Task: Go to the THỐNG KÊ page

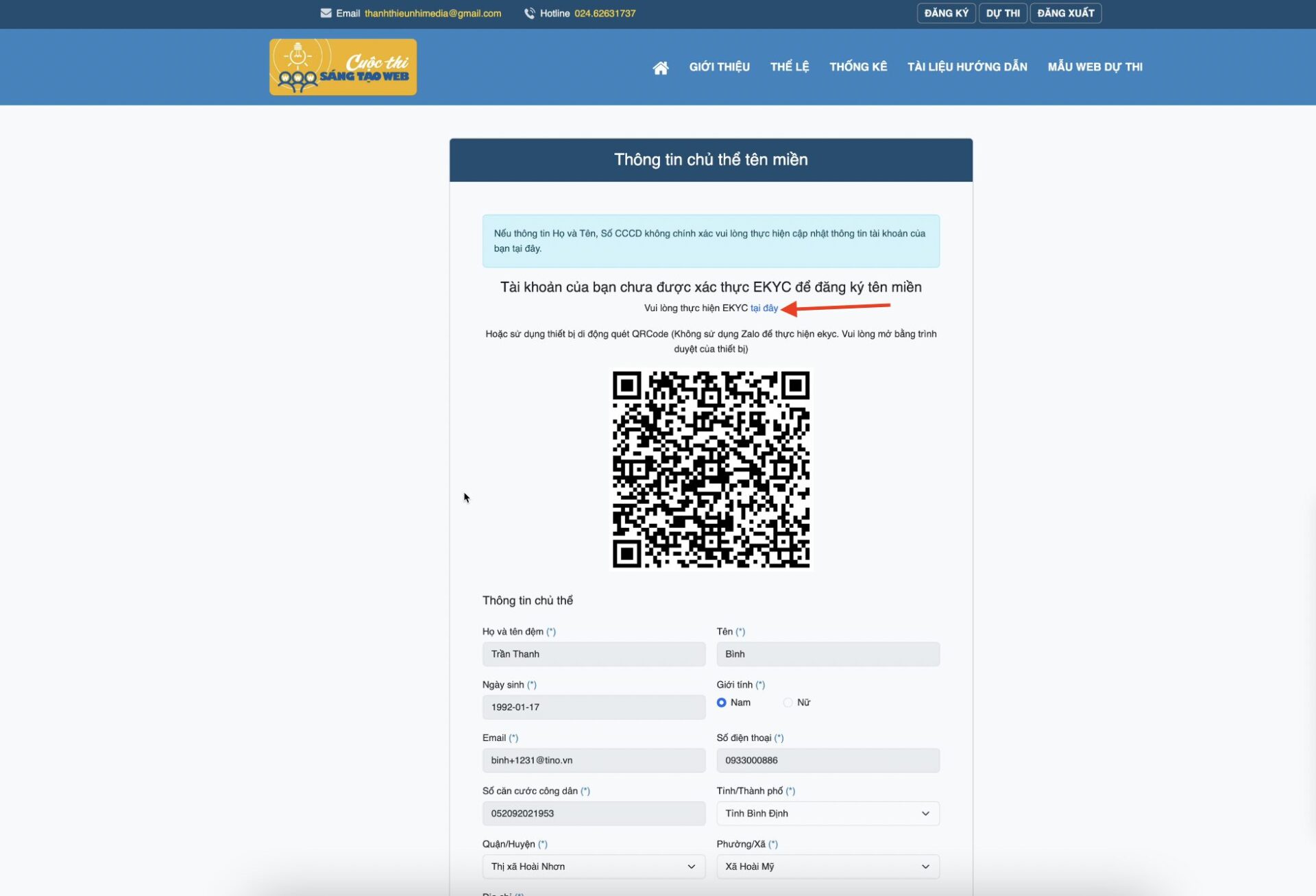Action: point(858,66)
